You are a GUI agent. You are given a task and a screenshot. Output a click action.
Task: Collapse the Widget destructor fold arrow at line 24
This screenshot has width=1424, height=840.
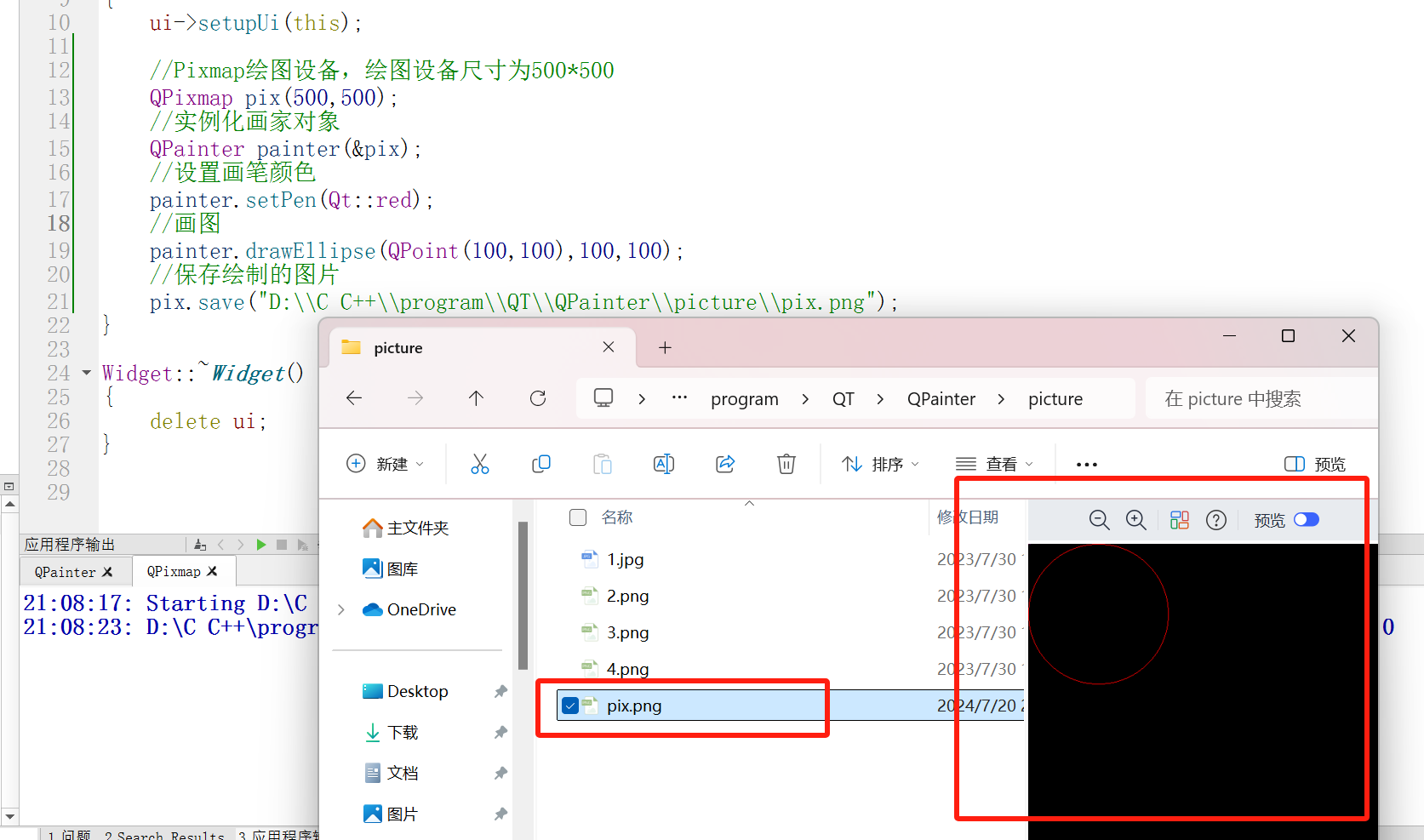[x=86, y=373]
